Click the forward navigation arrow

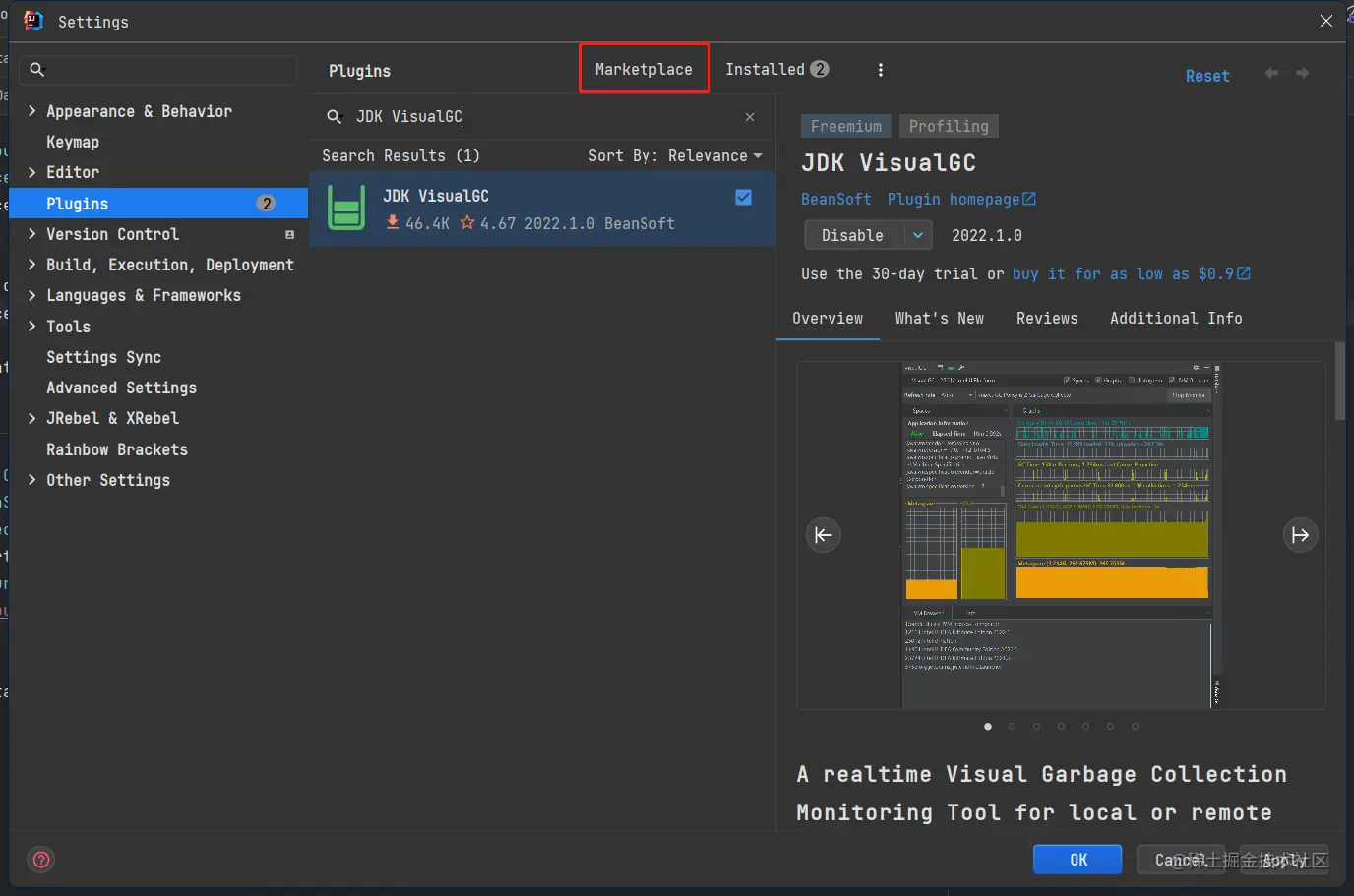click(x=1302, y=74)
